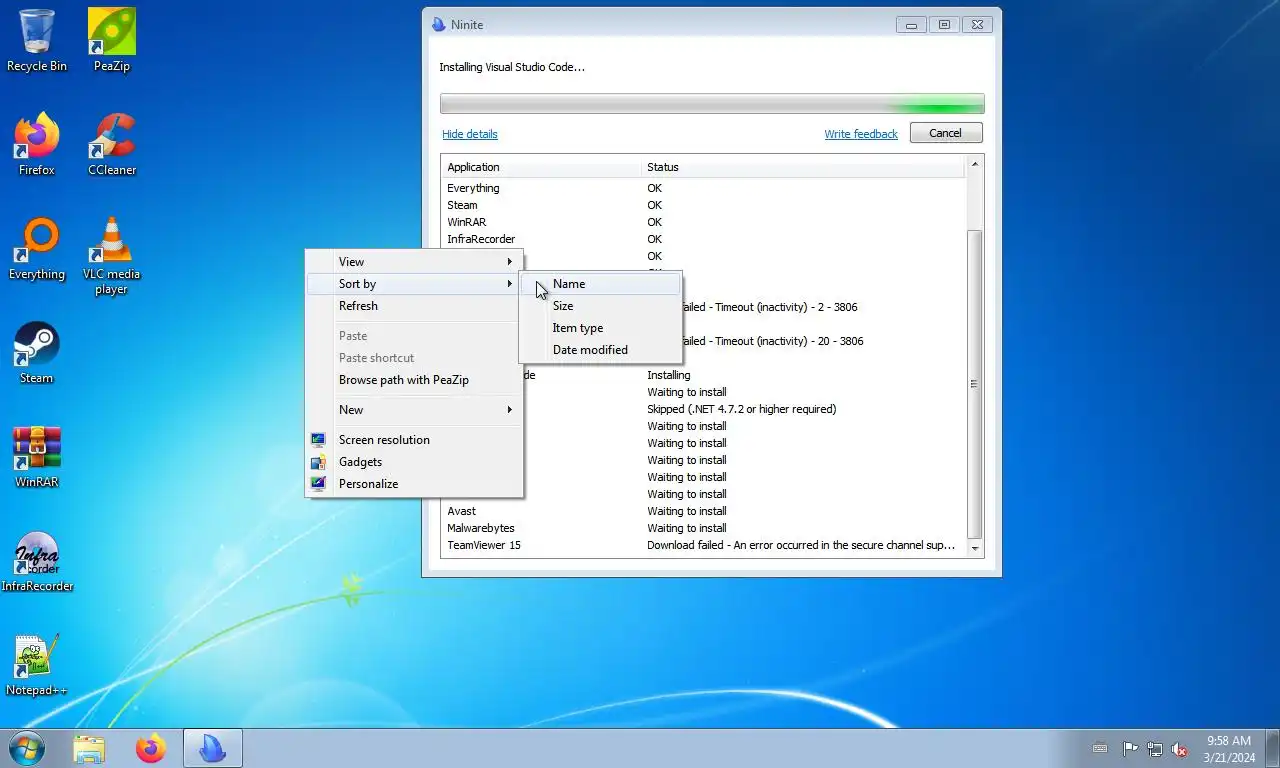Open the Action Center flag tray icon
1280x768 pixels.
click(x=1130, y=748)
